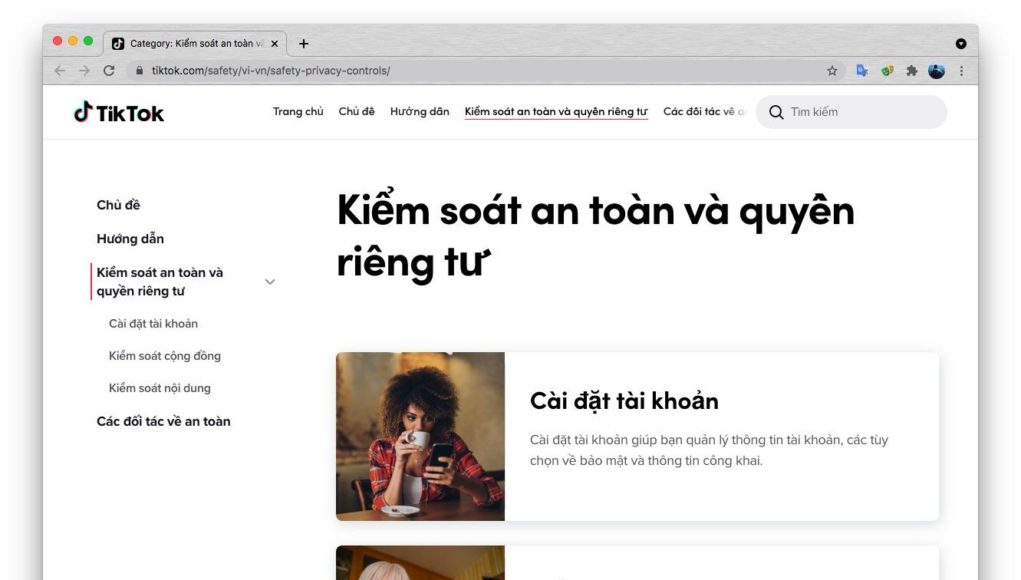
Task: Close the Category: Kiểm soát an toàn tab
Action: tap(274, 44)
